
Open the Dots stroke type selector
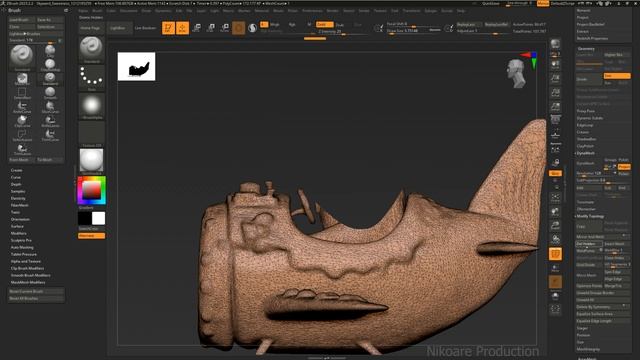click(91, 78)
